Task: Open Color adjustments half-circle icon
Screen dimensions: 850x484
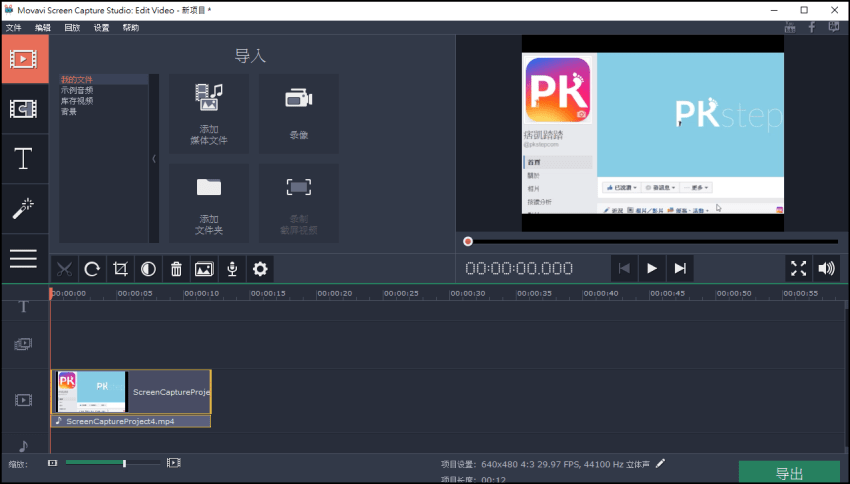Action: (149, 269)
